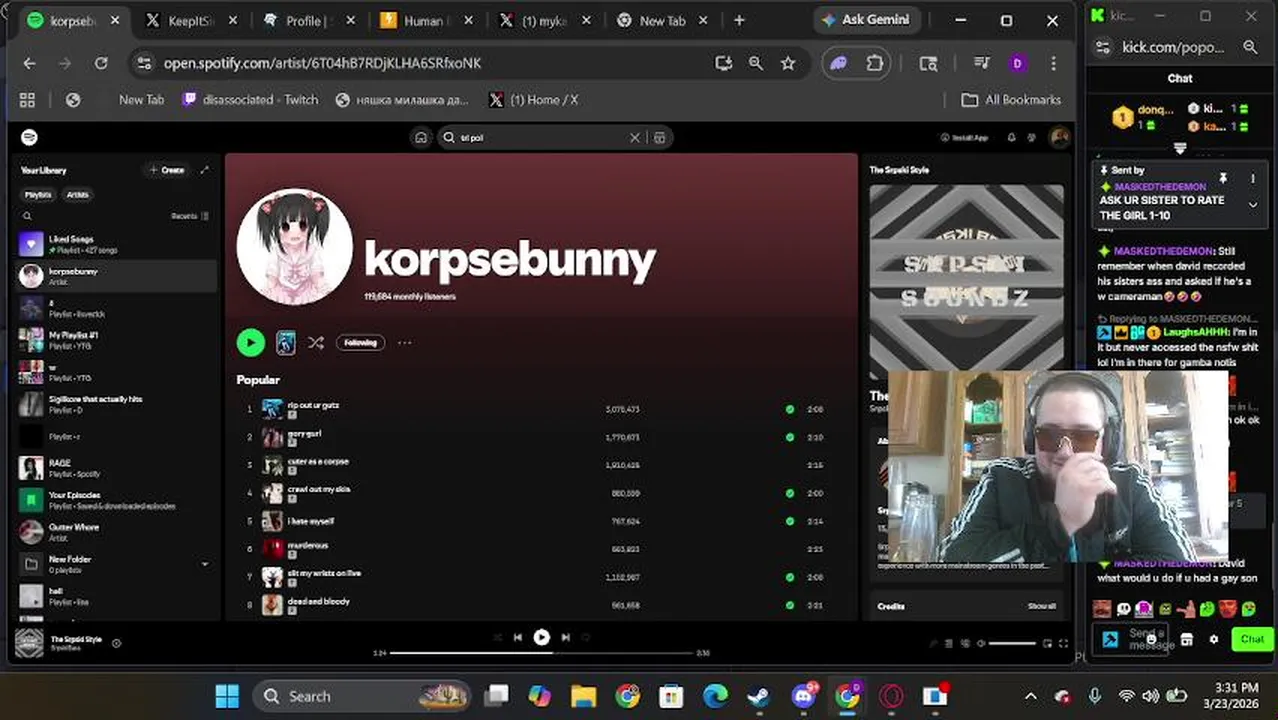Switch to the Profile browser tab

tap(308, 20)
